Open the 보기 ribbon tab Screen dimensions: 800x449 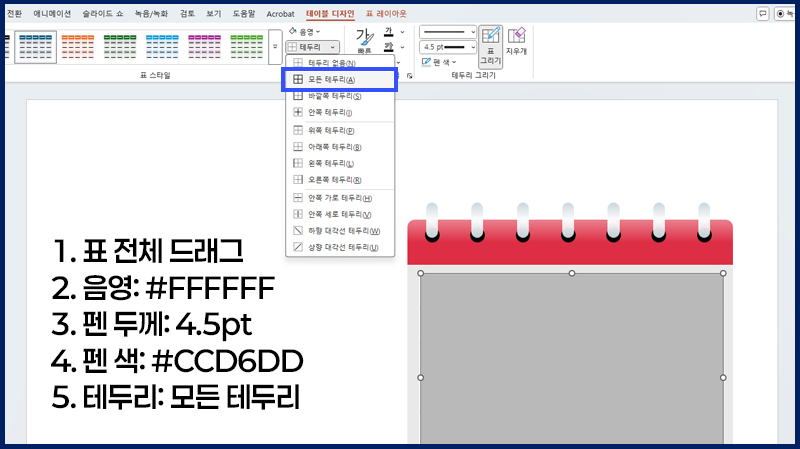click(214, 14)
